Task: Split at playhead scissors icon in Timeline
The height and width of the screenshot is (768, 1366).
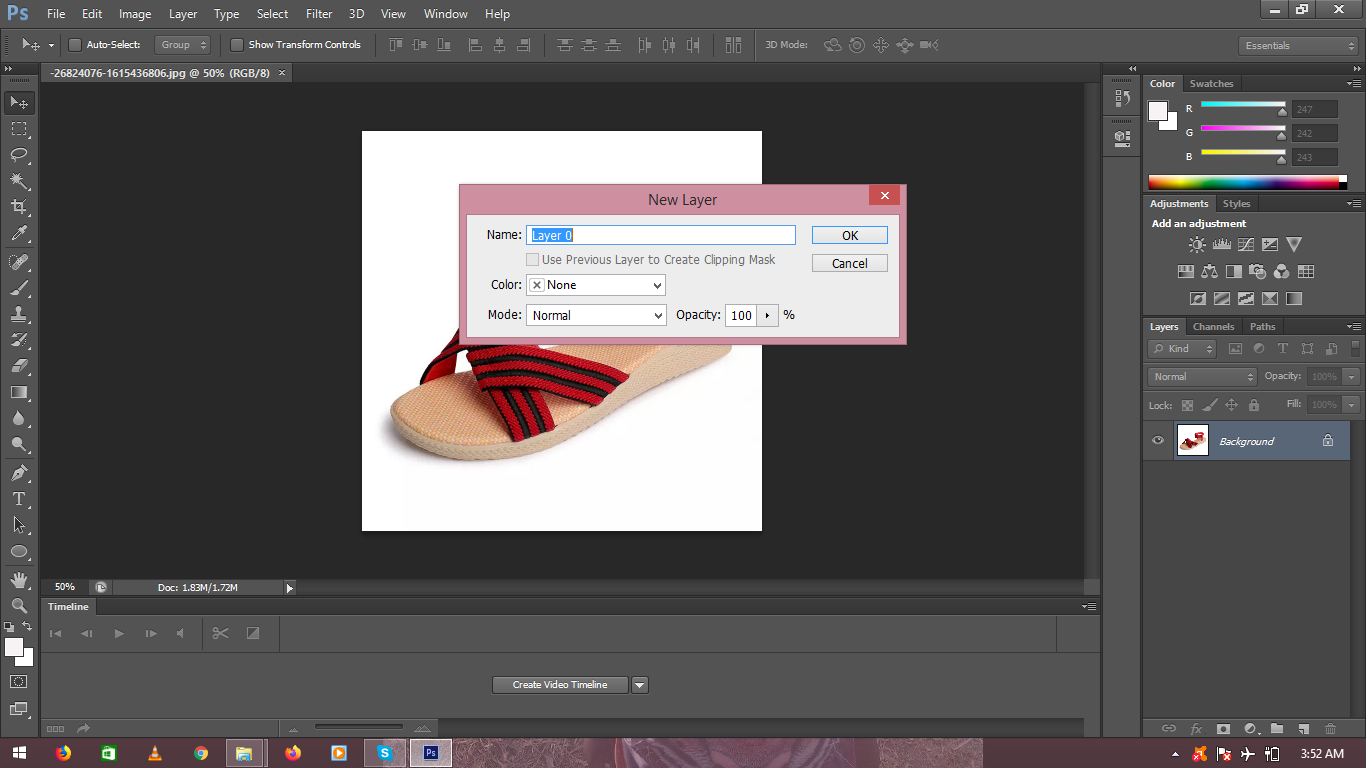Action: tap(221, 633)
